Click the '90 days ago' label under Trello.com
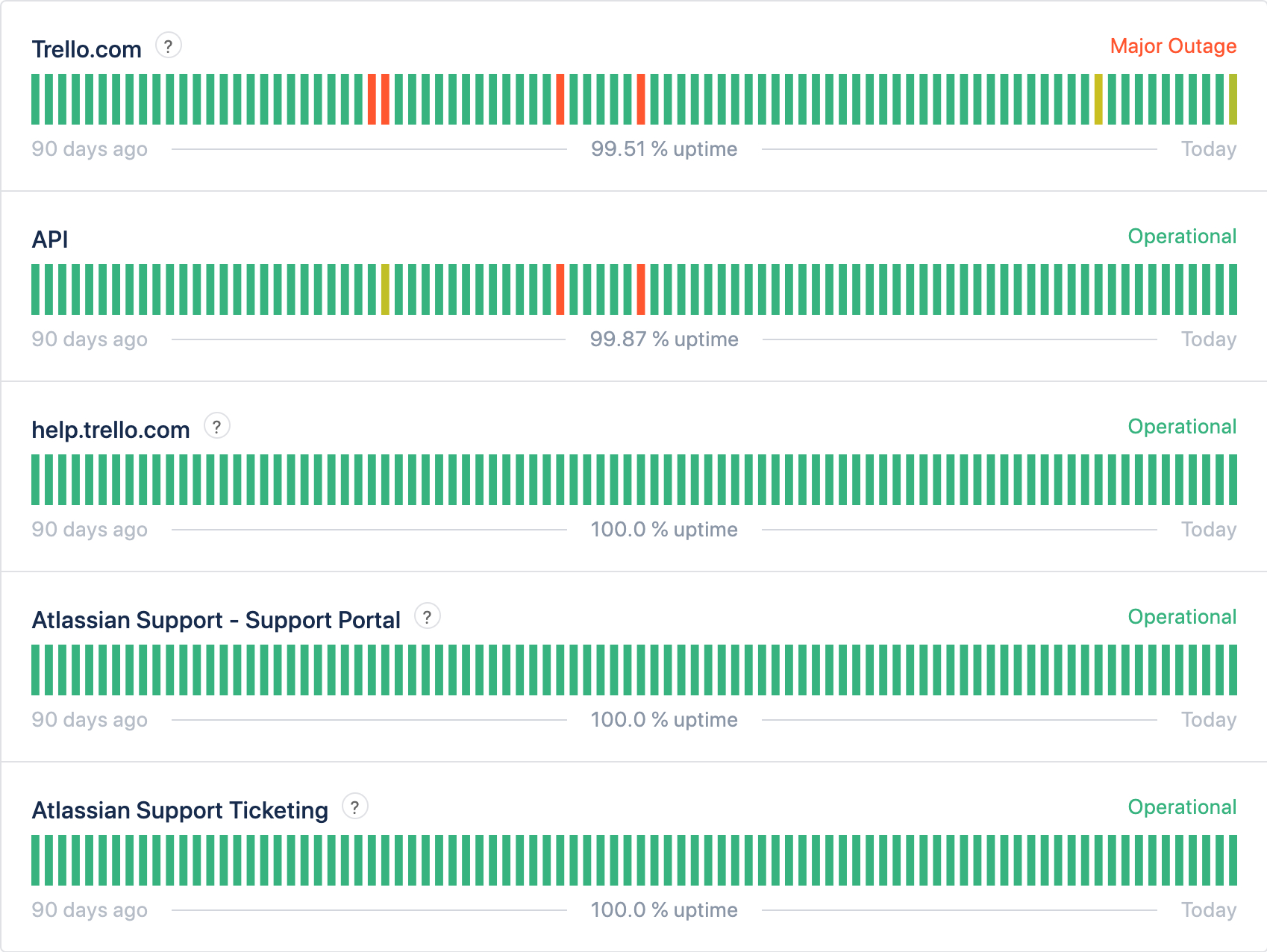The height and width of the screenshot is (952, 1267). 90,149
